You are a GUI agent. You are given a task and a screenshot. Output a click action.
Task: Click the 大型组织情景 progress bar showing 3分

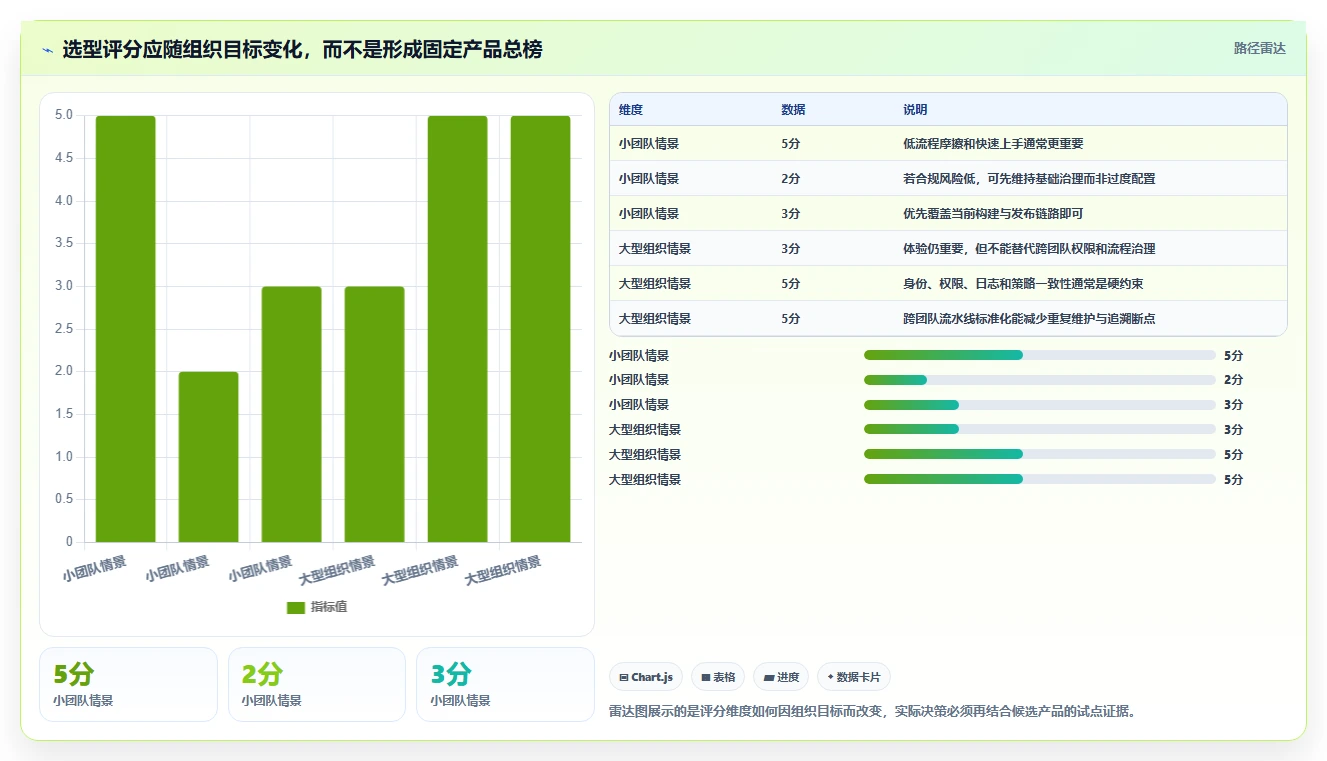(x=1040, y=430)
